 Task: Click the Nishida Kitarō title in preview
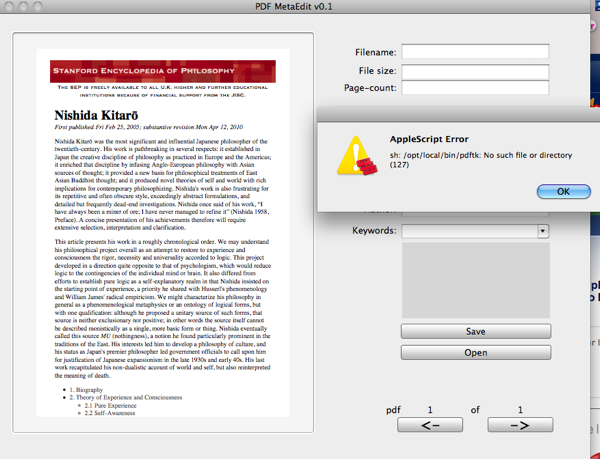96,115
